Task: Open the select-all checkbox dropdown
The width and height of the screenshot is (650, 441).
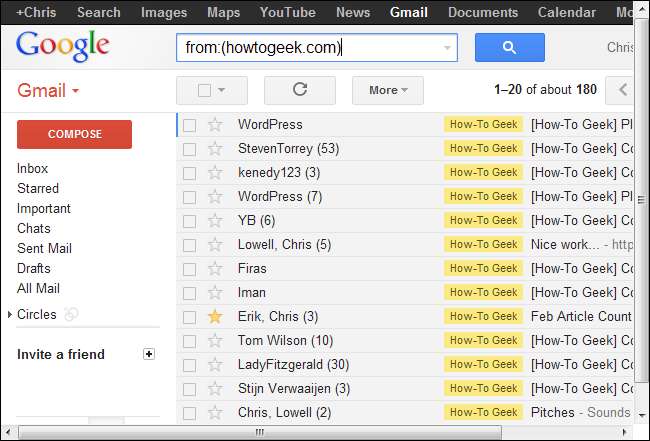Action: [x=221, y=90]
